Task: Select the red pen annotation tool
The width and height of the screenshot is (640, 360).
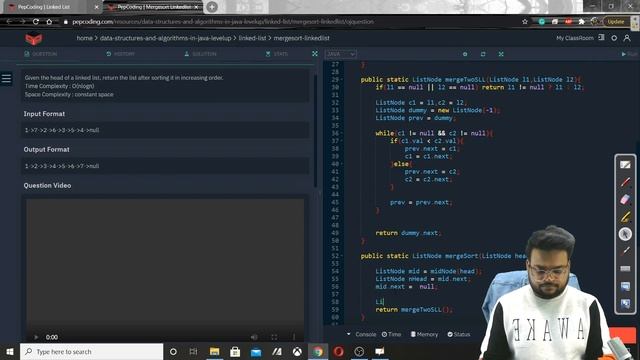Action: click(x=625, y=182)
